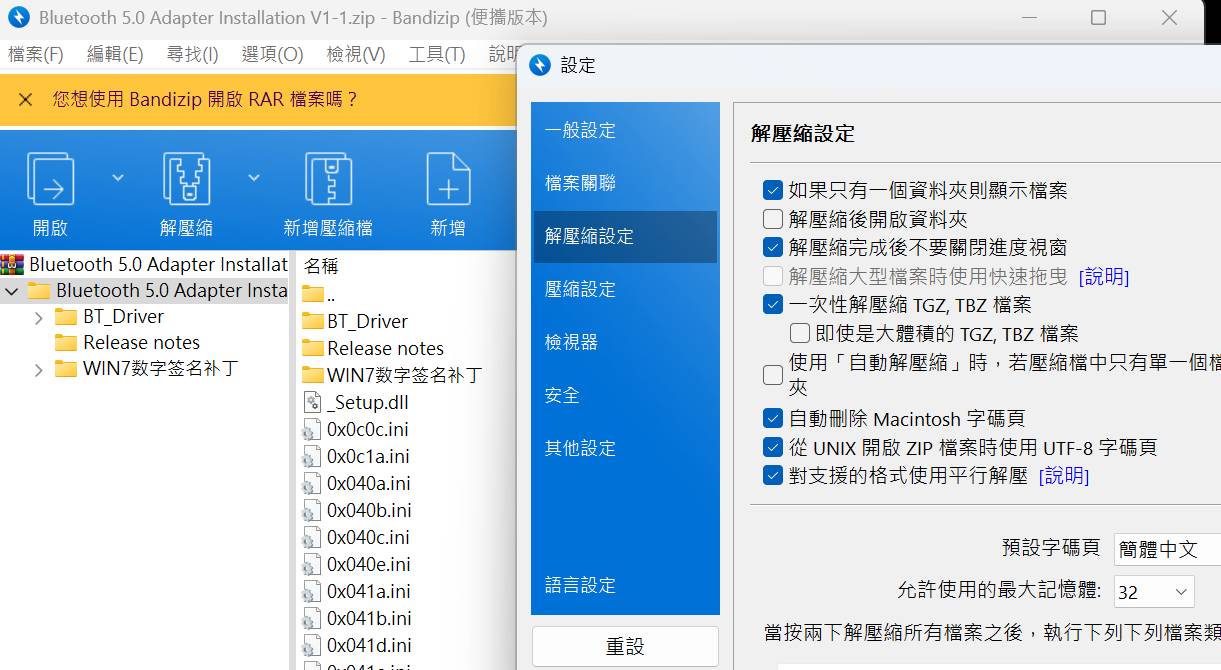This screenshot has width=1221, height=670.
Task: Select the archive root item in the tree
Action: coord(144,264)
